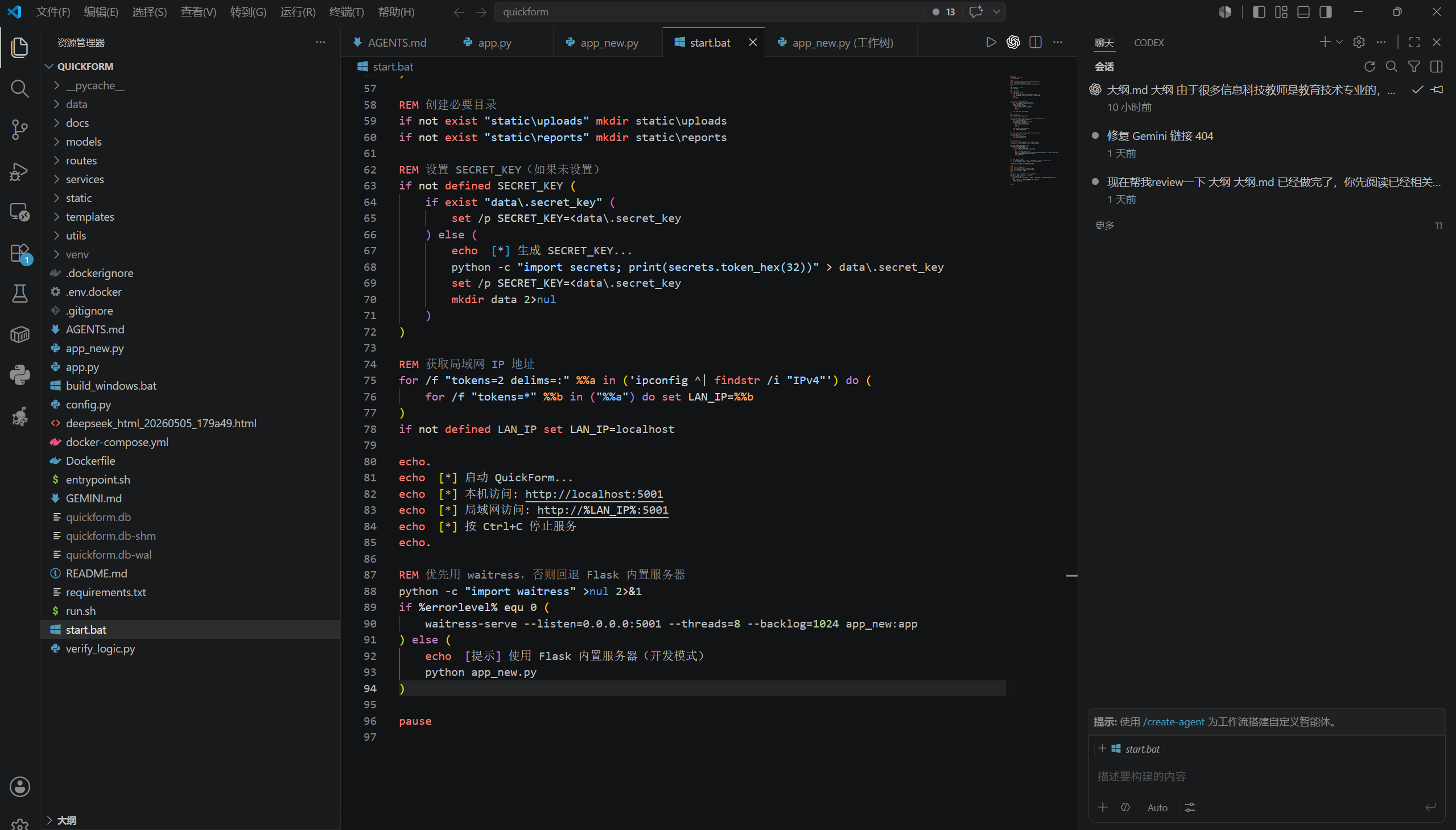Open the Python extension view
This screenshot has width=1456, height=830.
click(x=20, y=375)
